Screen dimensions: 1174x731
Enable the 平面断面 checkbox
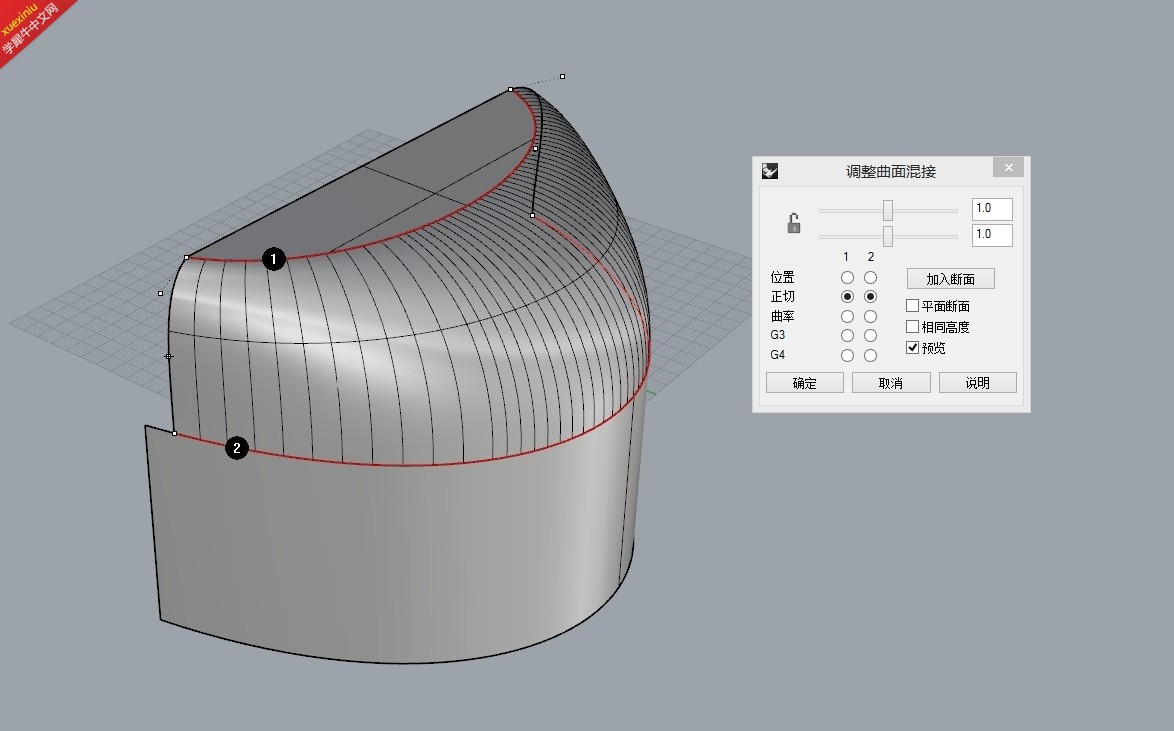[x=912, y=306]
